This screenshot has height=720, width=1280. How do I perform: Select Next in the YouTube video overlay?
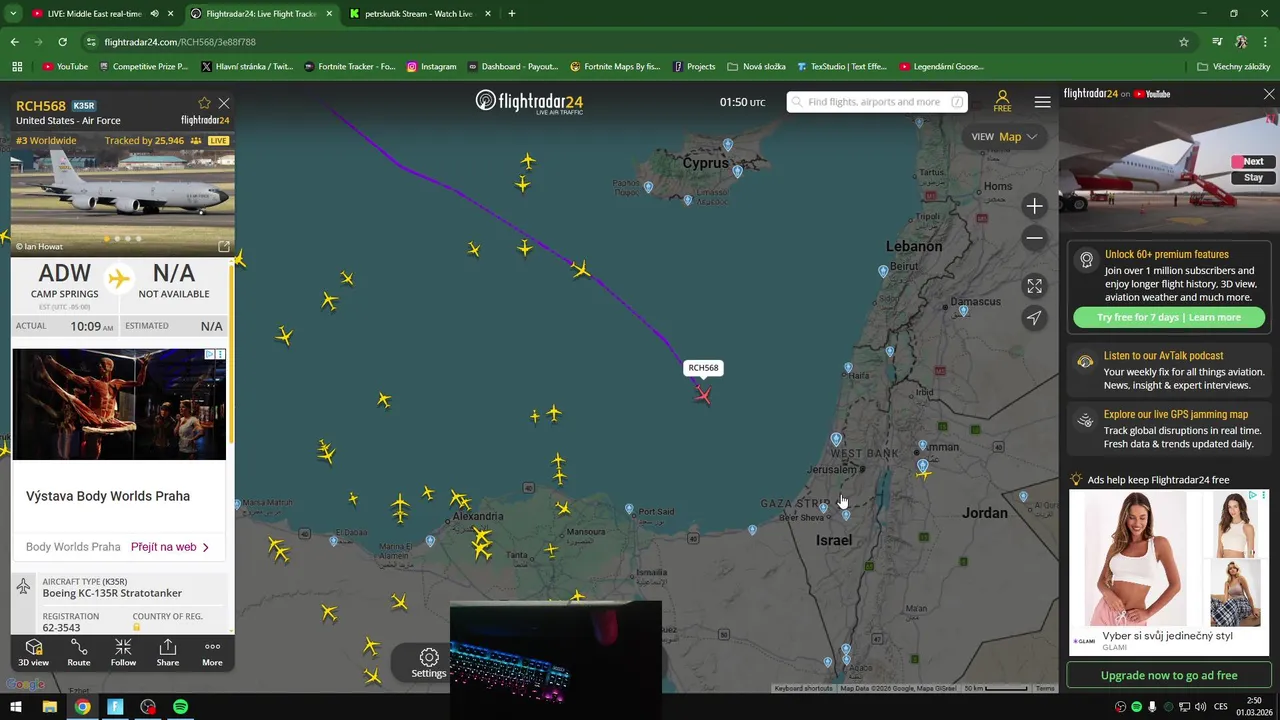tap(1253, 161)
